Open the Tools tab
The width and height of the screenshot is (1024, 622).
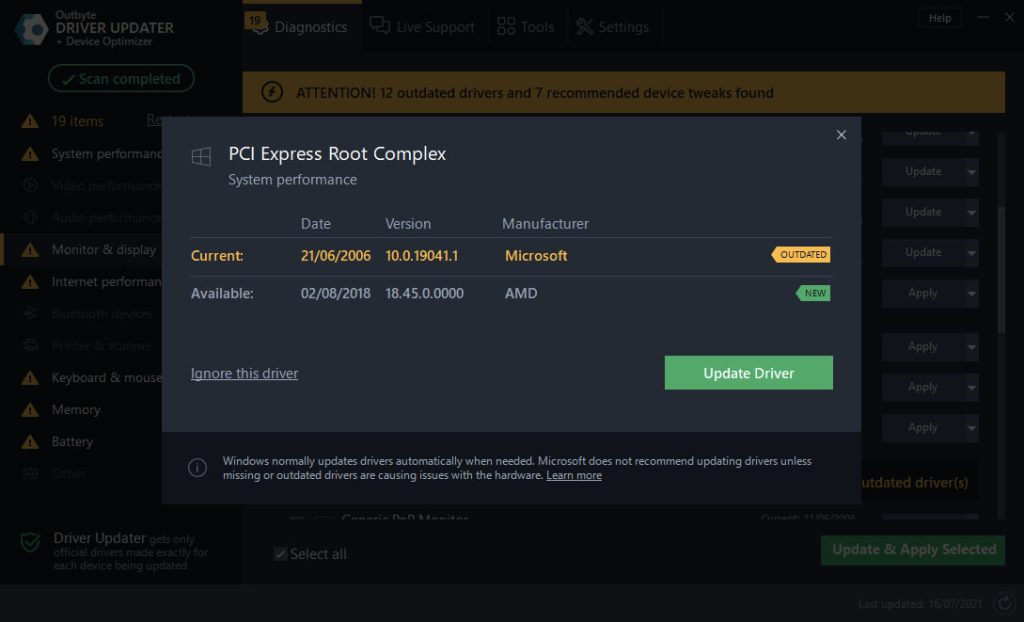[526, 27]
